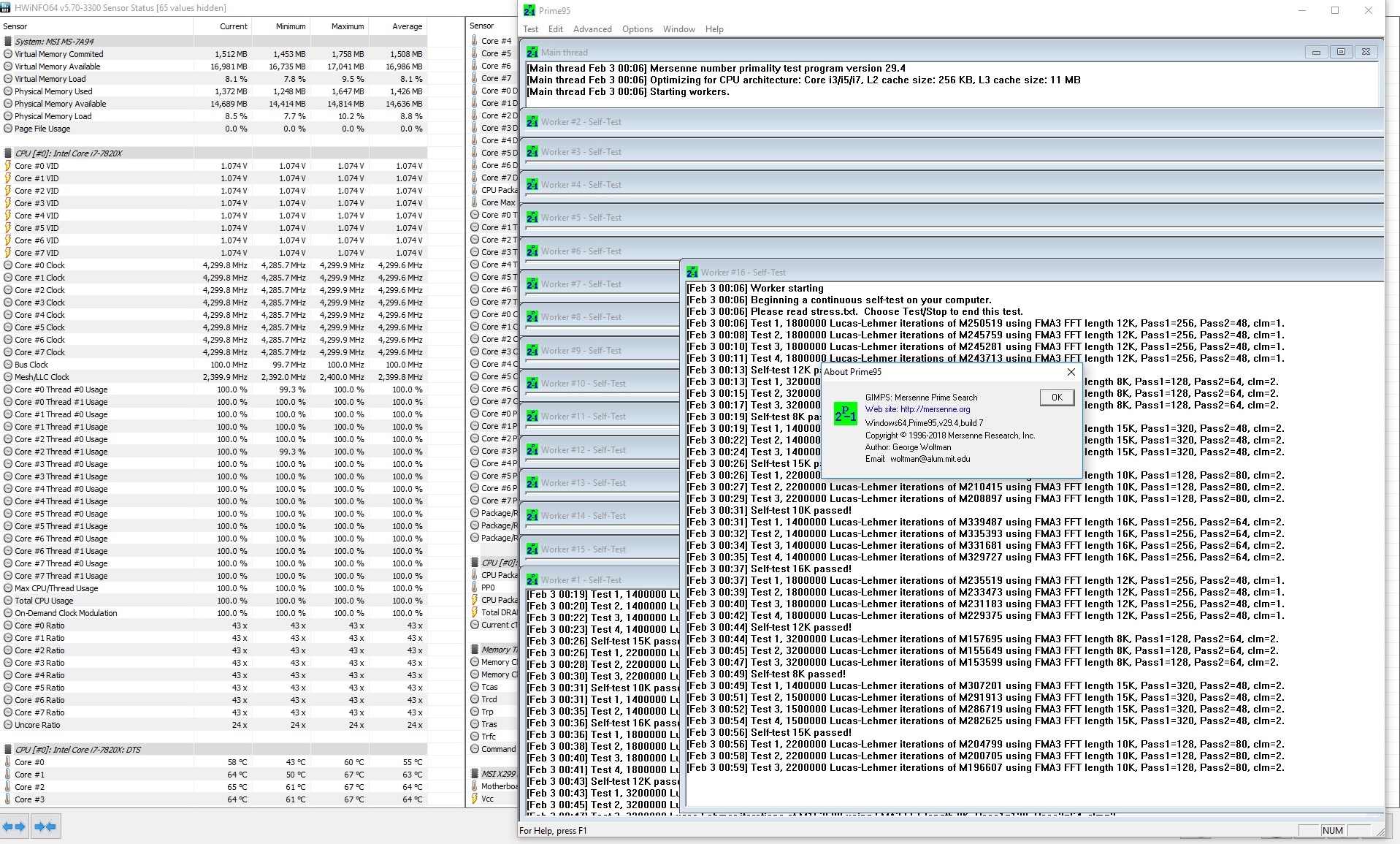Select the Bus Clock sensor row
Screen dimensions: 1400x844
coord(213,365)
